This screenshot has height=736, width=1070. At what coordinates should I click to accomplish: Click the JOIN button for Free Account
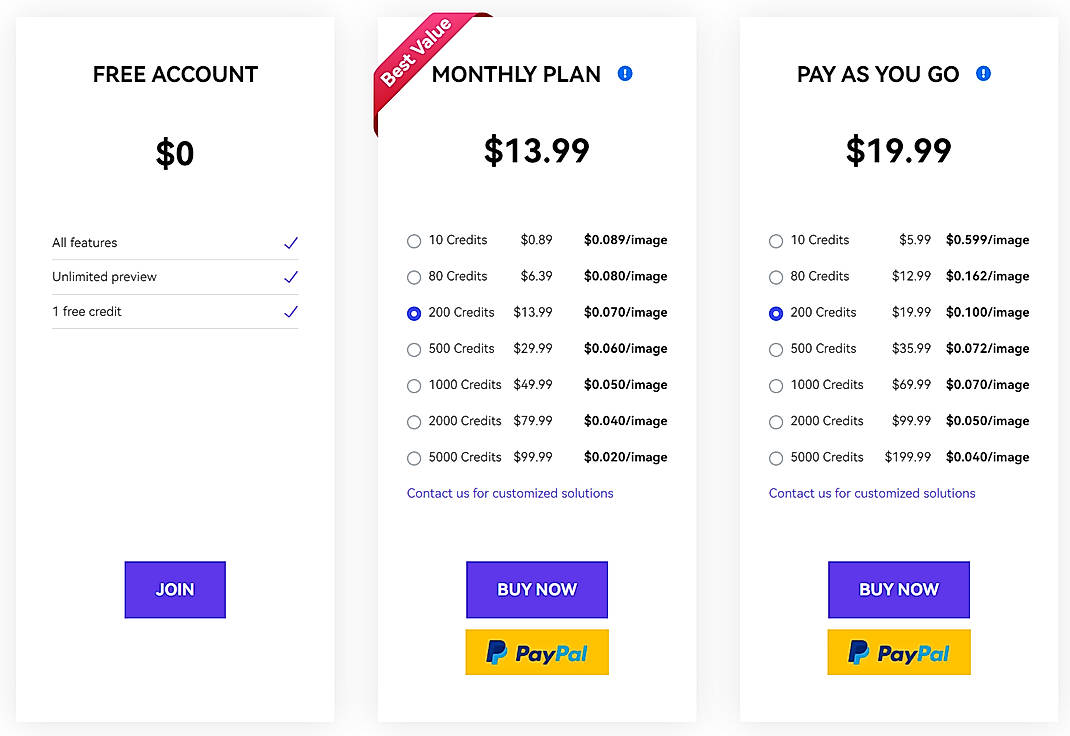[175, 589]
